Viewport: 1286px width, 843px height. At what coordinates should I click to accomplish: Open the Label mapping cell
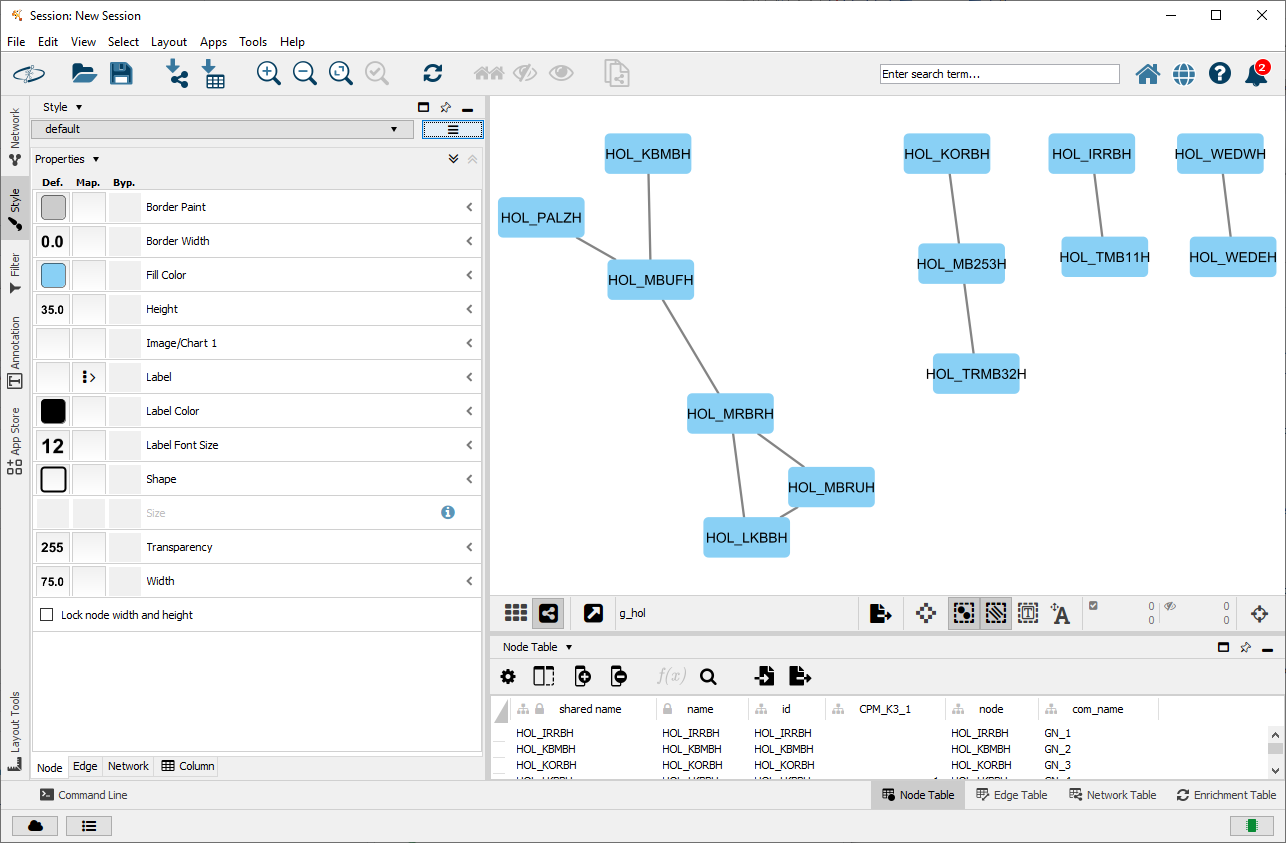[89, 377]
